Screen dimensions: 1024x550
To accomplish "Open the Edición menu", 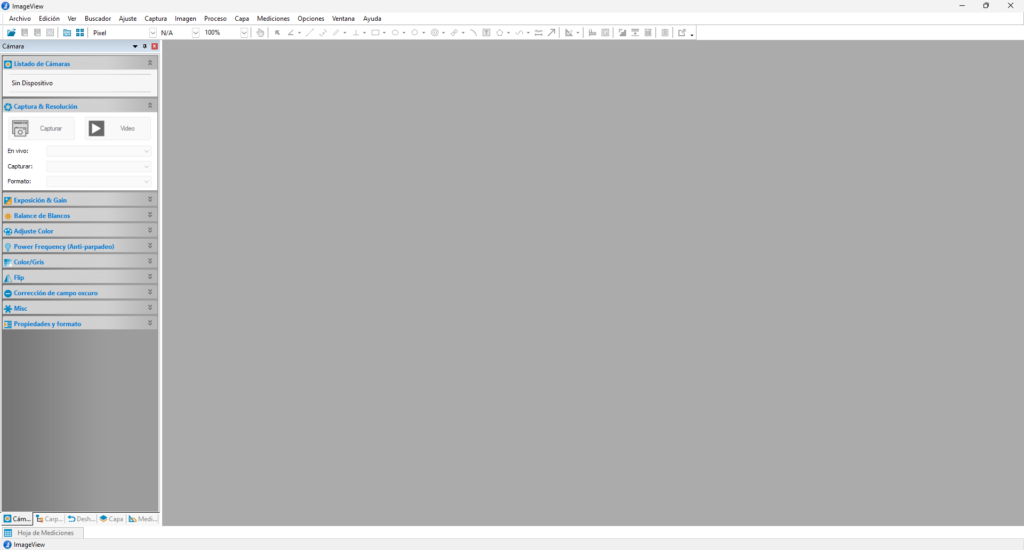I will (49, 18).
